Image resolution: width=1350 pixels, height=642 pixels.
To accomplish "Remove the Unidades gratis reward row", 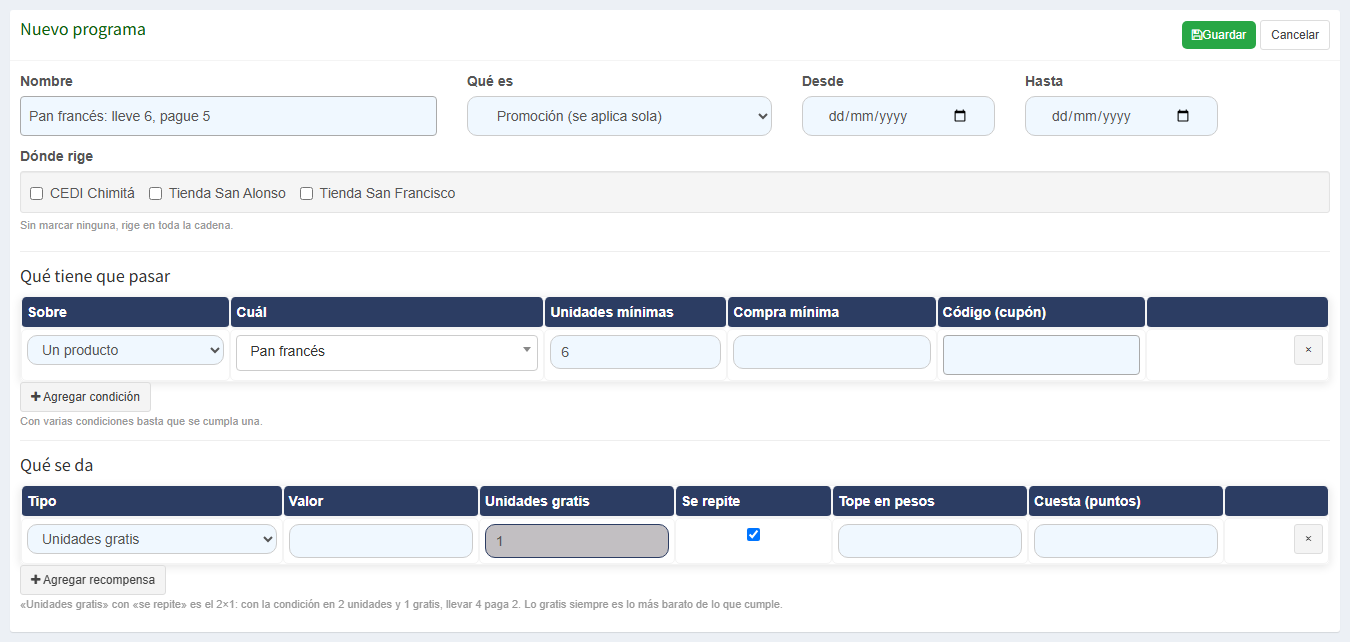I will point(1308,539).
